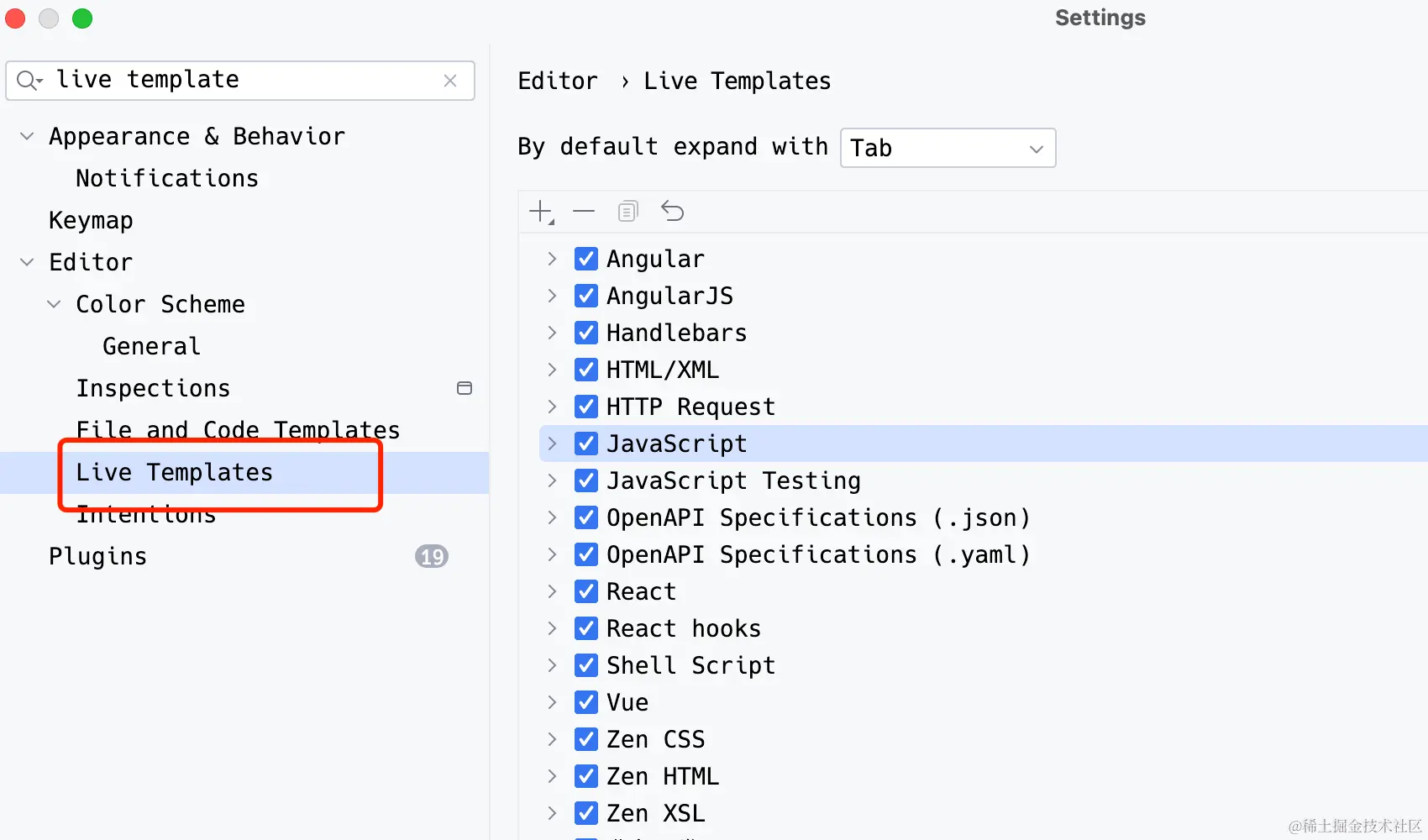The image size is (1428, 840).
Task: Disable the JavaScript Testing templates checkbox
Action: point(586,480)
